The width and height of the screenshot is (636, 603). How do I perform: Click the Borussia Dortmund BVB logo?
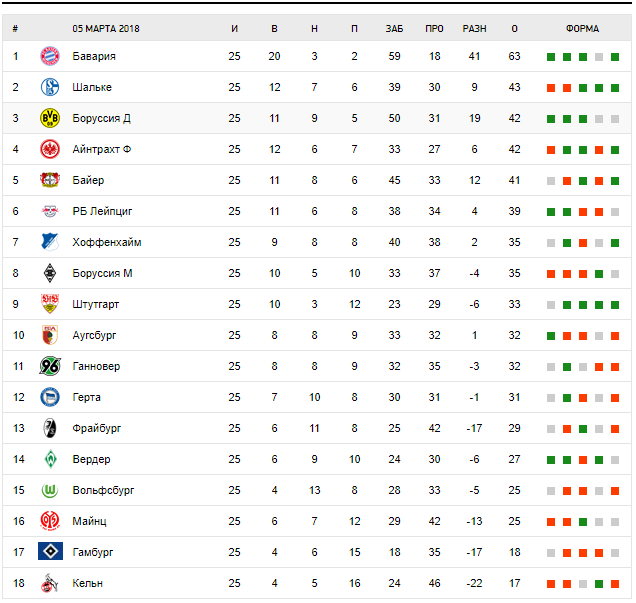pos(50,118)
